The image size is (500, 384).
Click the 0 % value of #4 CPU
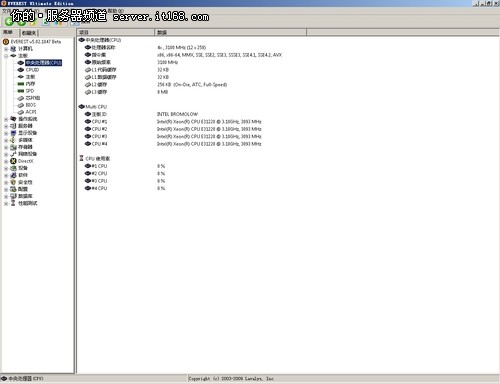pos(161,188)
